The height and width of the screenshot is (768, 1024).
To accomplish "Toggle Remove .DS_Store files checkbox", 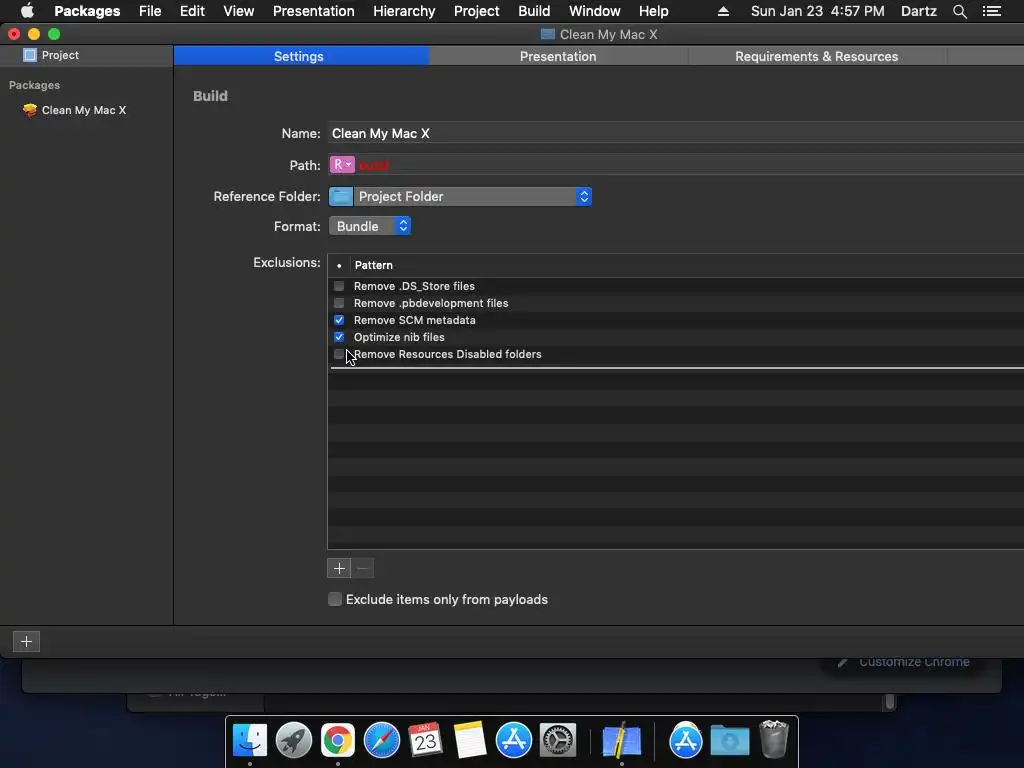I will point(339,286).
